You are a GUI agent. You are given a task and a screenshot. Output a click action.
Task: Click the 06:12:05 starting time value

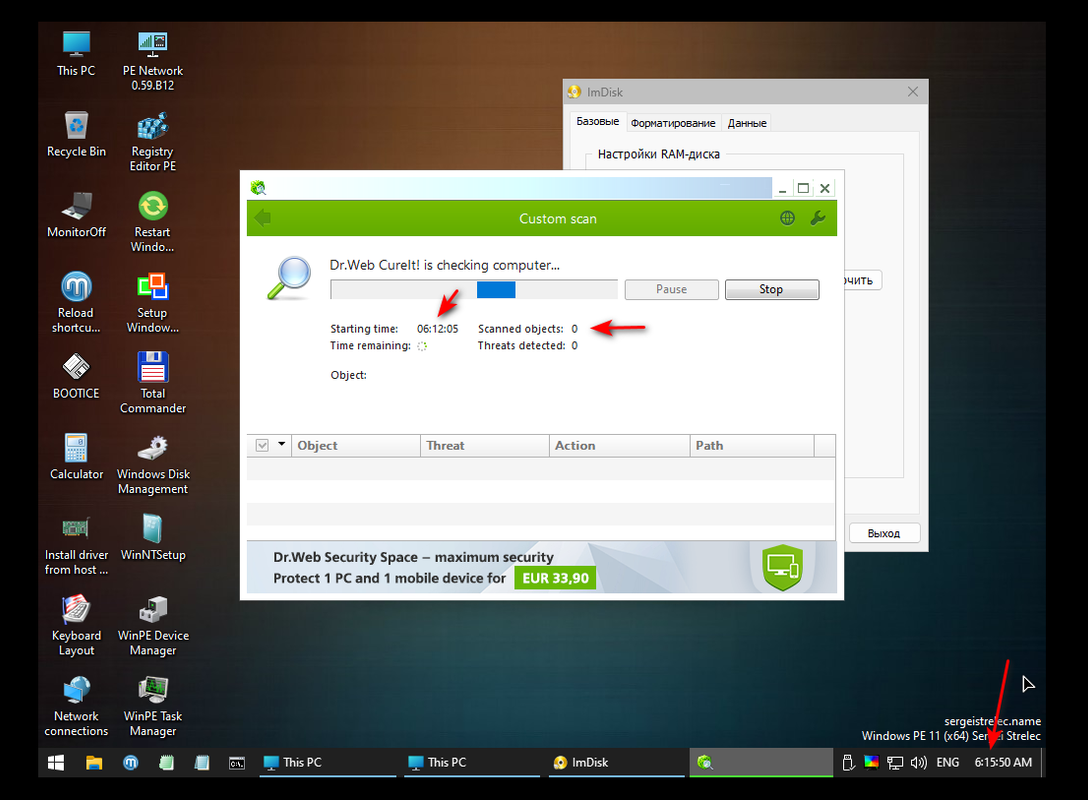tap(437, 329)
